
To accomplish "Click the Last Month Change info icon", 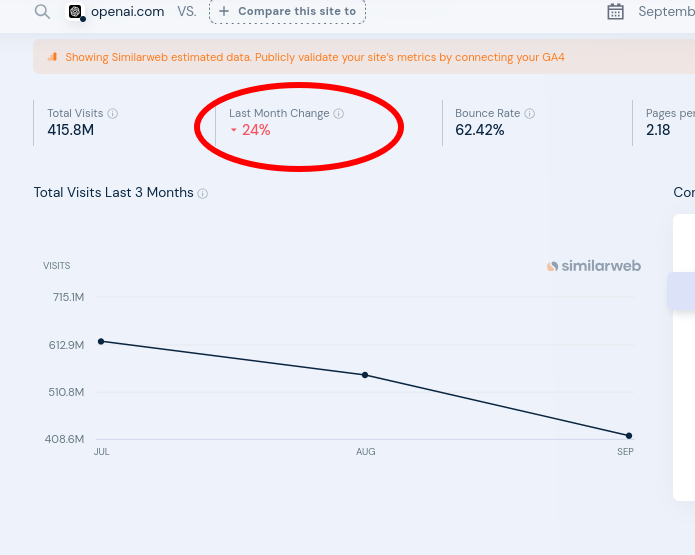I will (338, 114).
